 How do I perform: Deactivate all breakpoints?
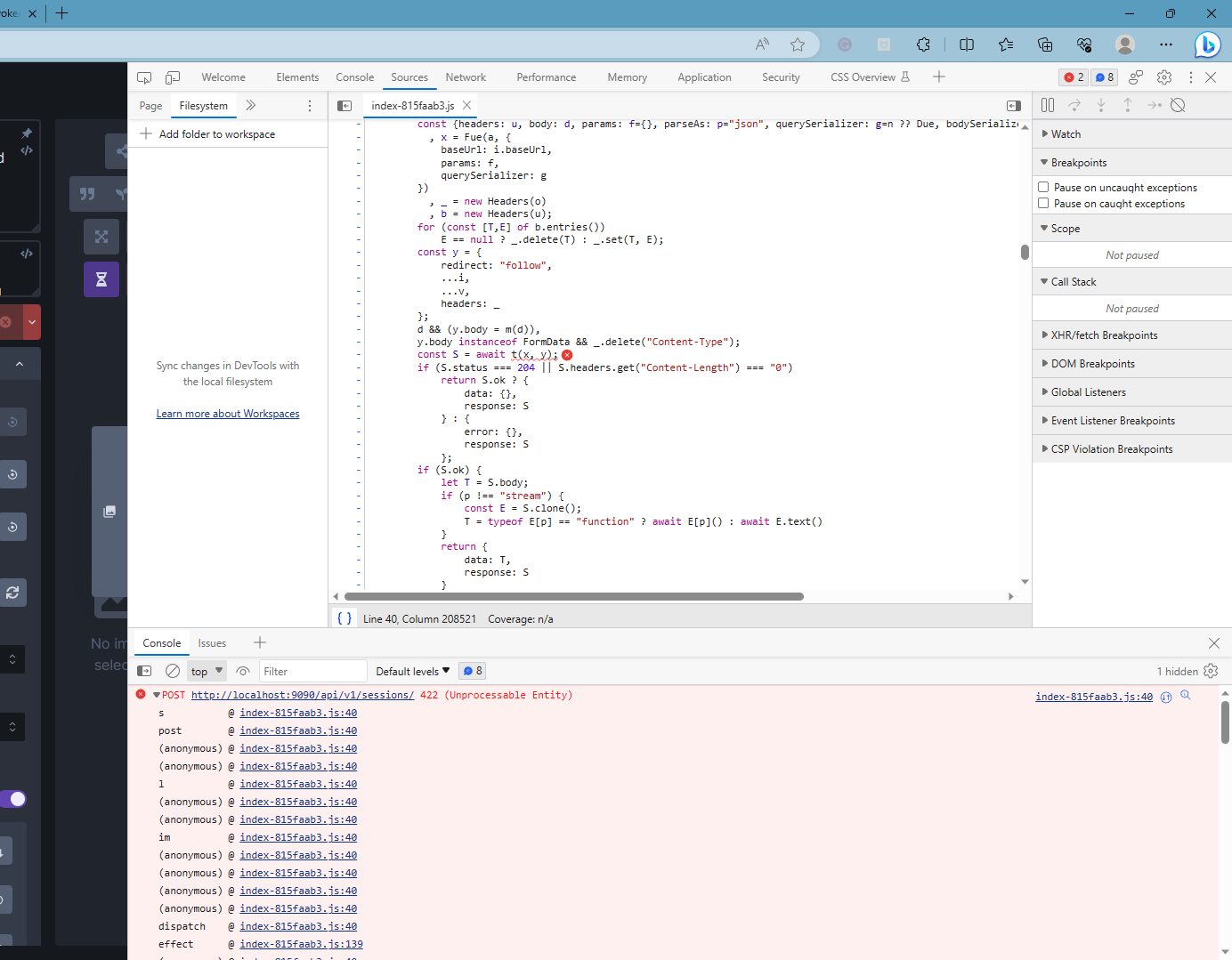(x=1179, y=105)
